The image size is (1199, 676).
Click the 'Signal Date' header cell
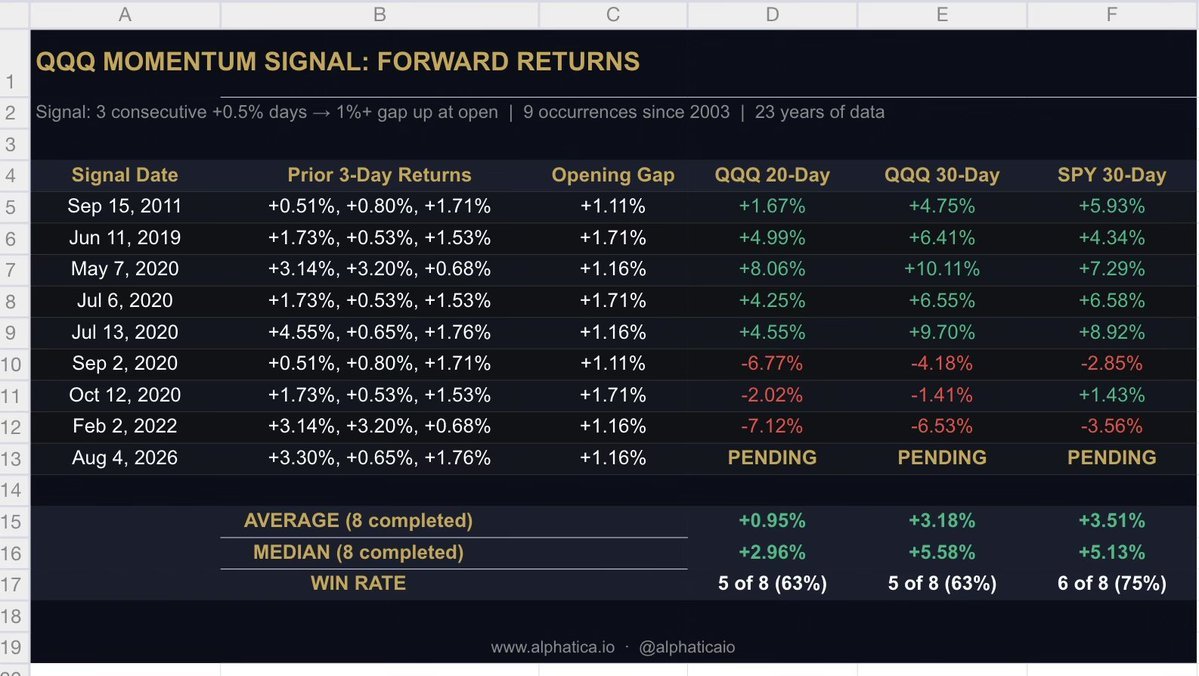tap(125, 175)
